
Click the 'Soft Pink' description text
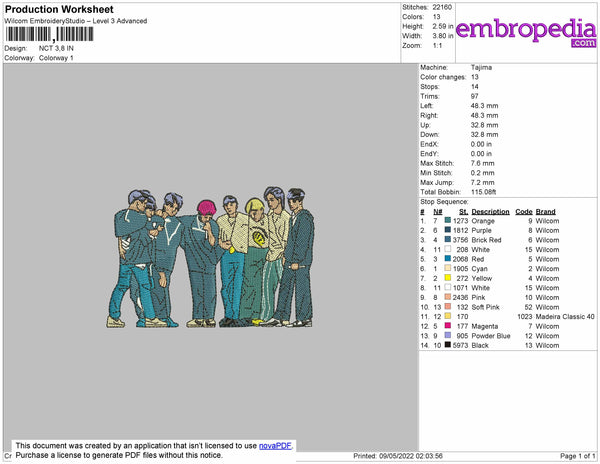485,307
